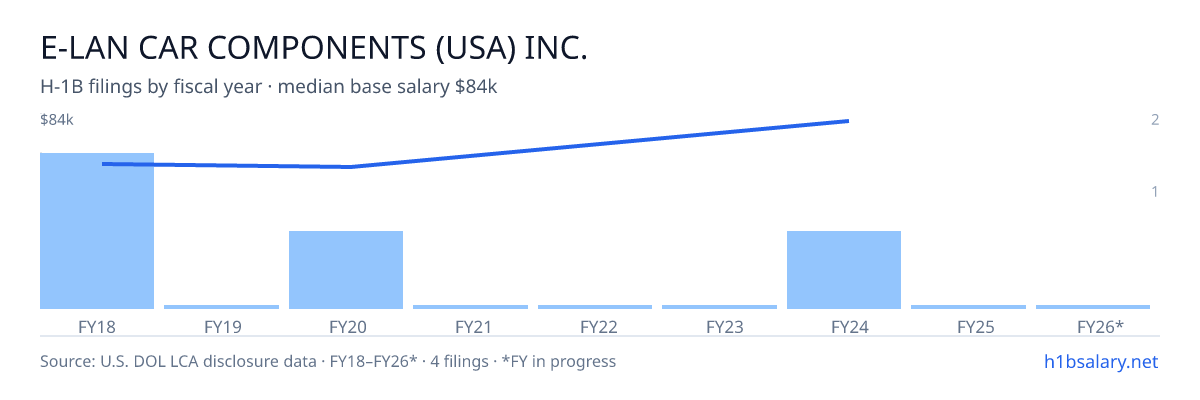Click the H-1B filings subtitle text
This screenshot has width=1200, height=400.
coord(269,87)
